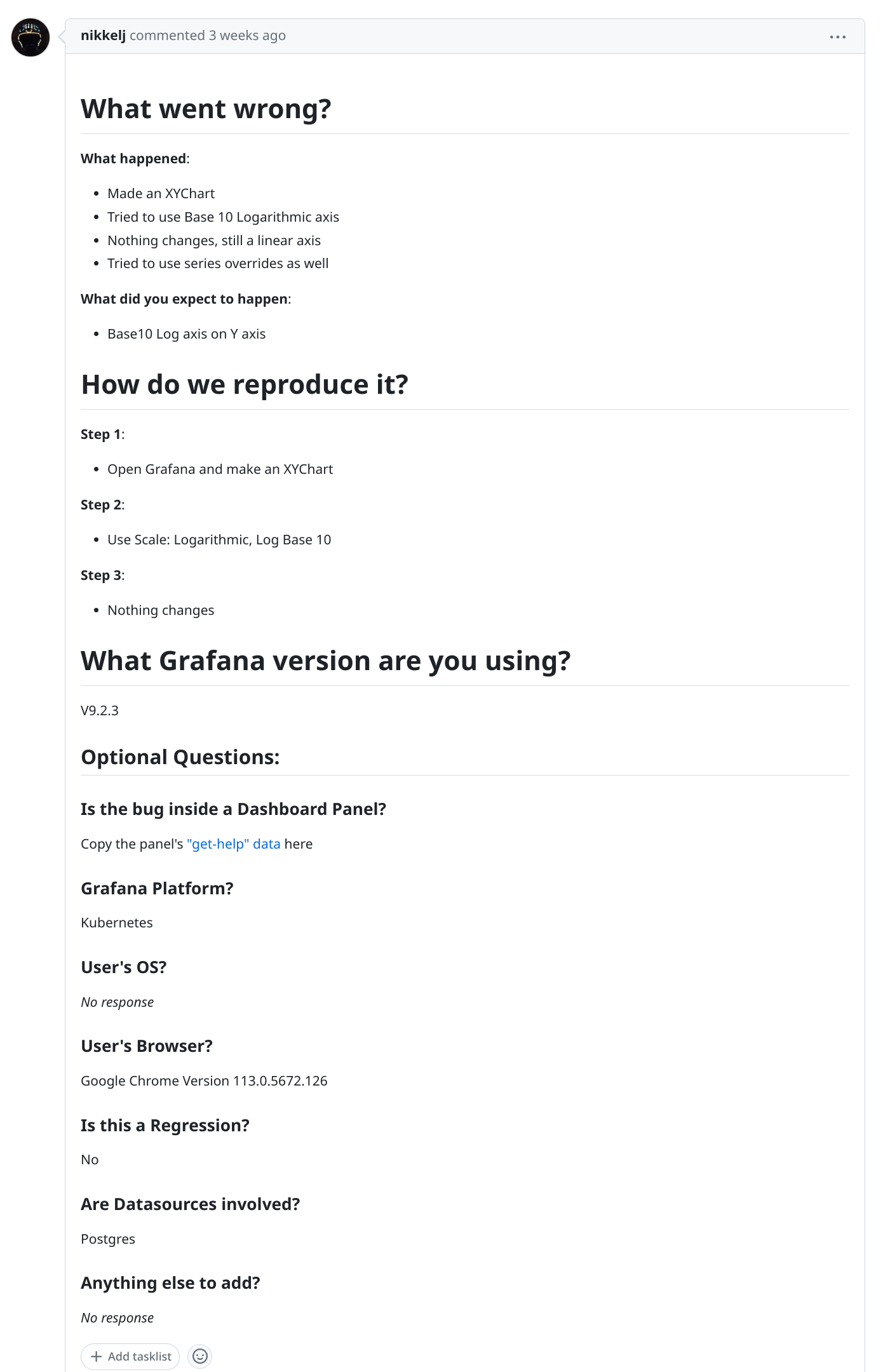Click the "Is this a Regression?" heading

pos(165,1124)
